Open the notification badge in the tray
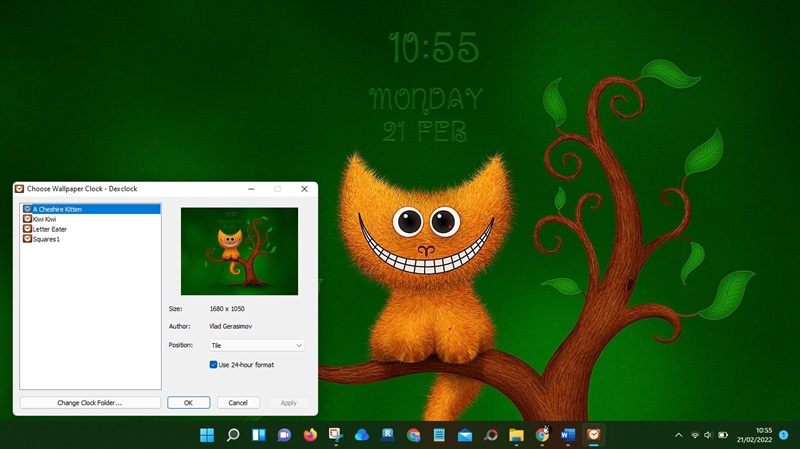The image size is (800, 449). pos(784,435)
